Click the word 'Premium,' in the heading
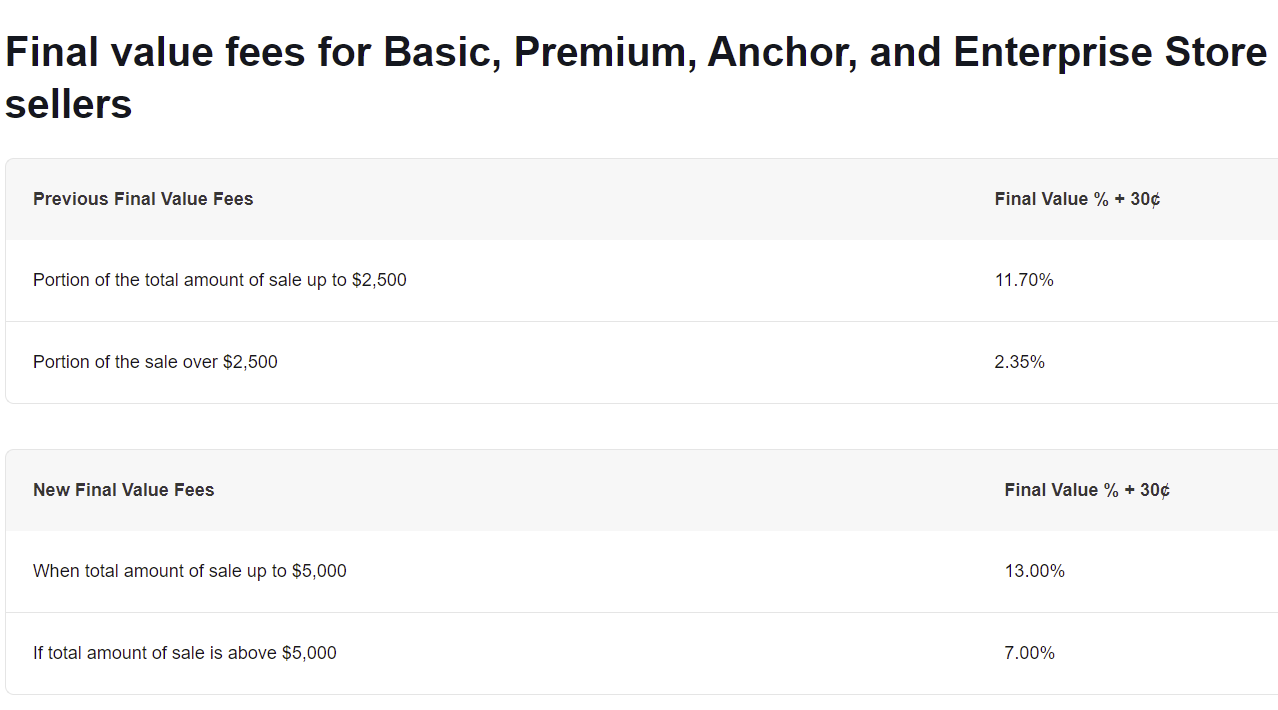The image size is (1278, 710). point(605,52)
